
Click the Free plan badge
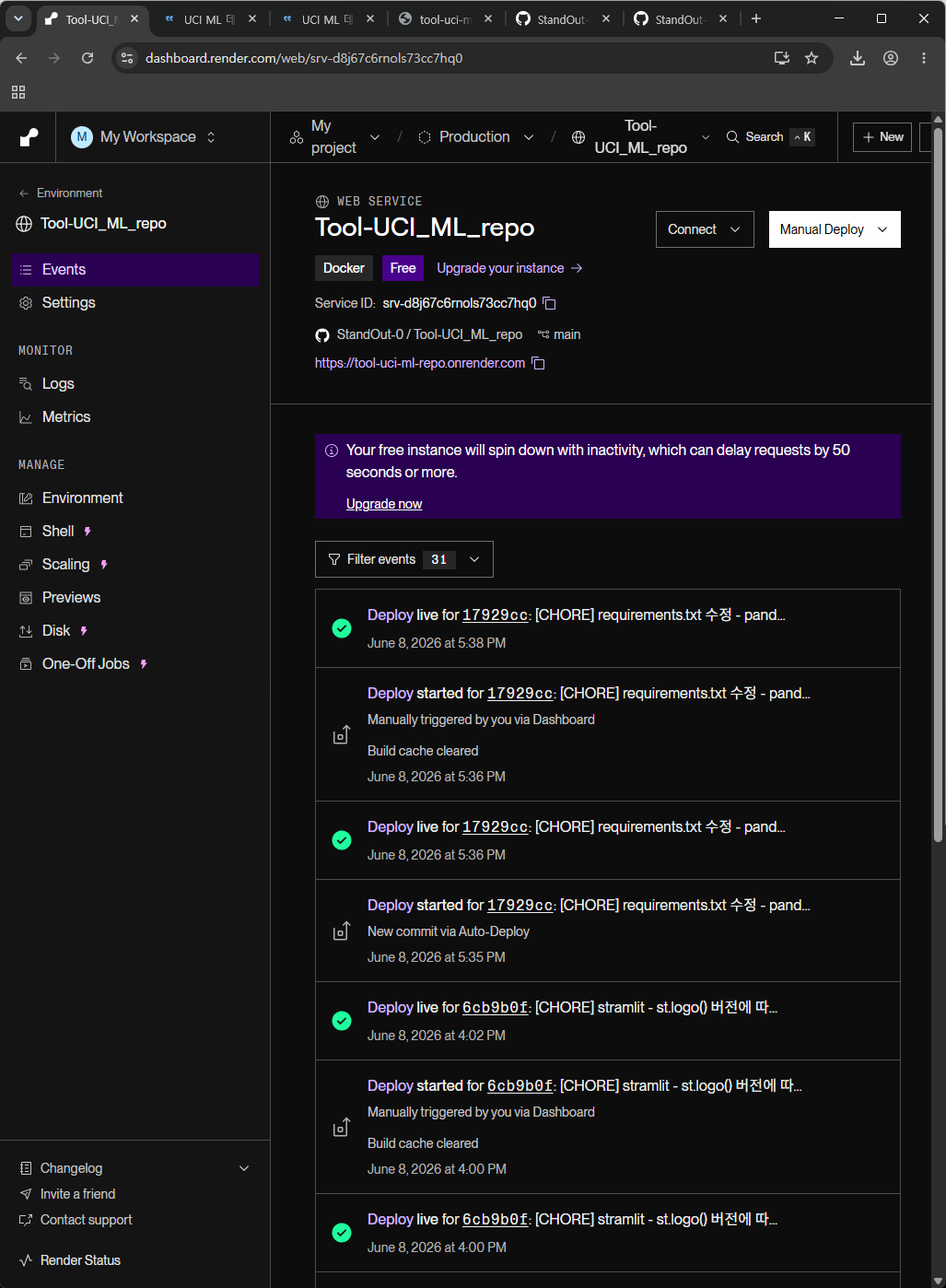tap(403, 268)
